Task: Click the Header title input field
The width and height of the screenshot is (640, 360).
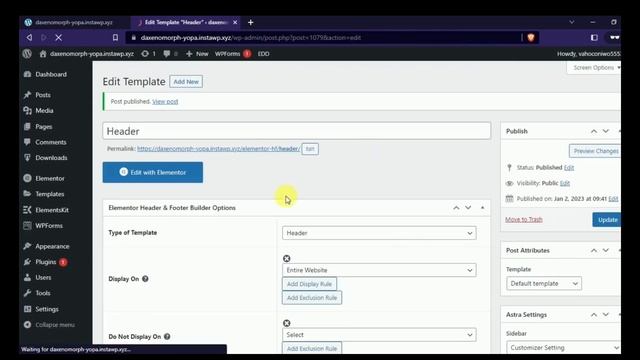Action: (297, 131)
